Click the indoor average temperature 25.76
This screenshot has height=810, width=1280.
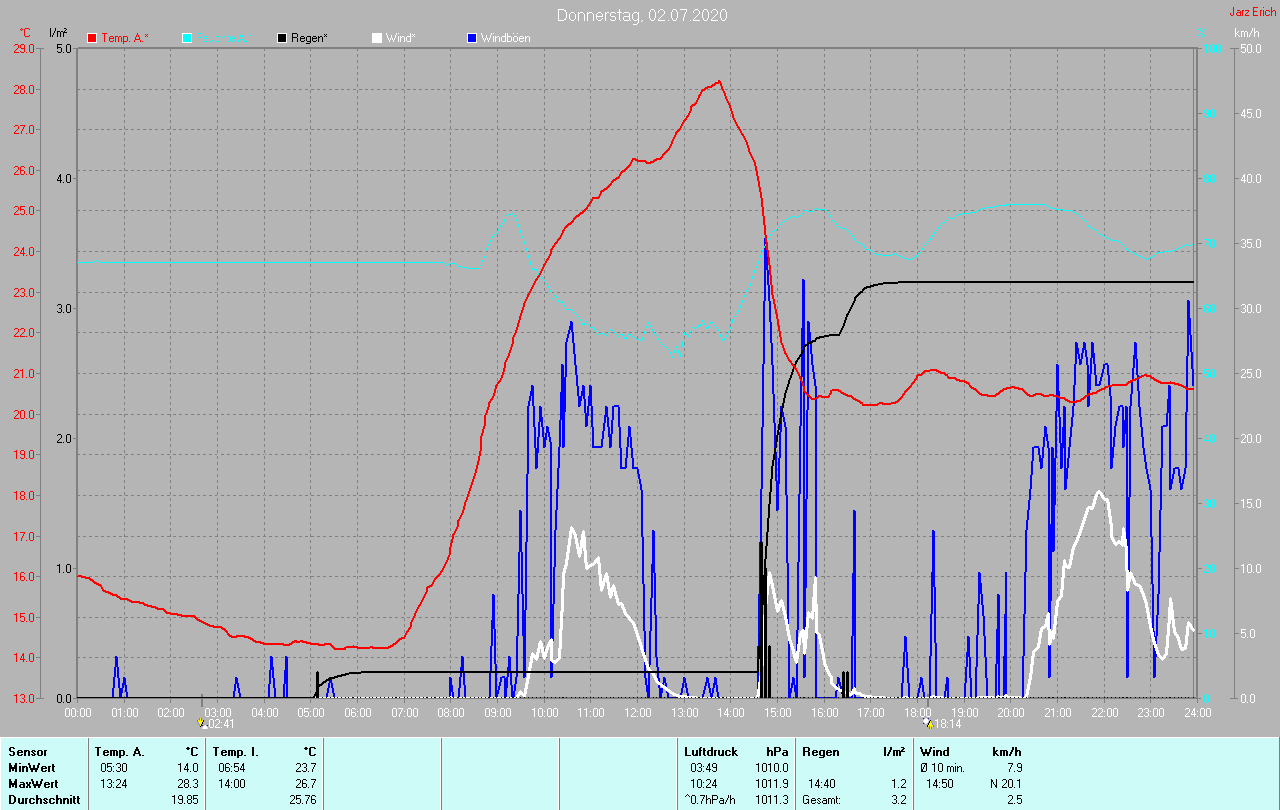[302, 800]
